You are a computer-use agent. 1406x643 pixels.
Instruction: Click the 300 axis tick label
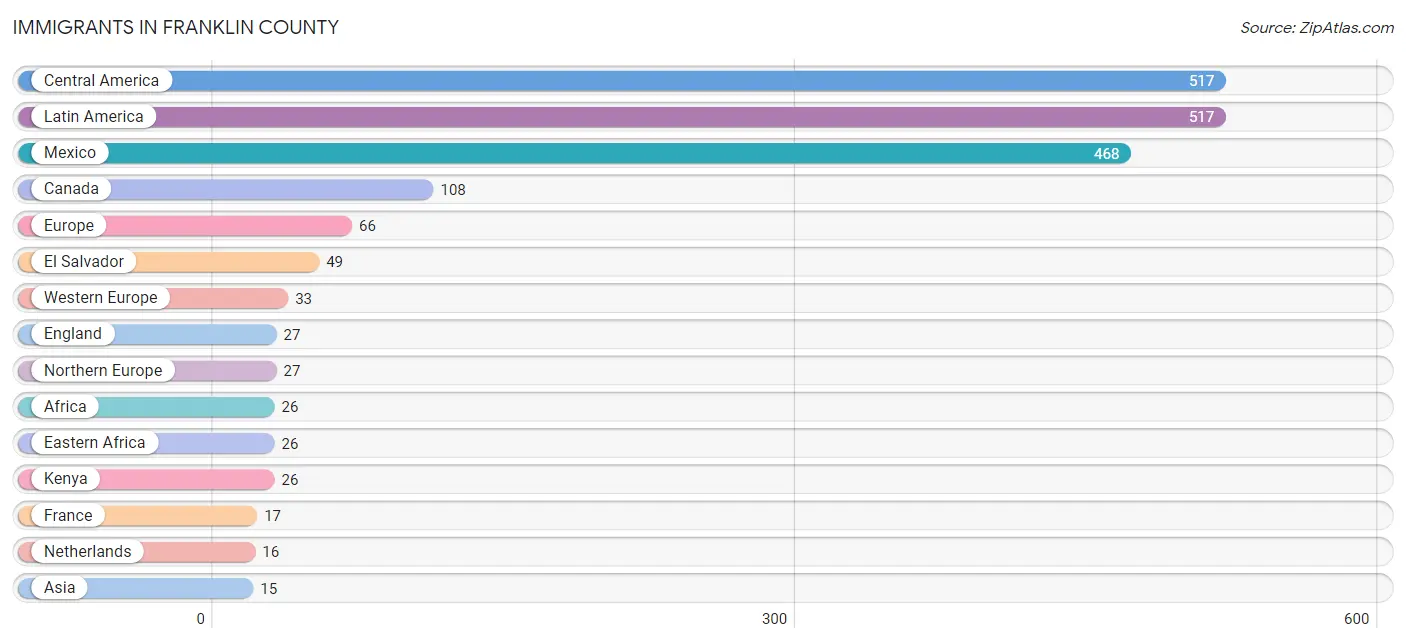(775, 619)
